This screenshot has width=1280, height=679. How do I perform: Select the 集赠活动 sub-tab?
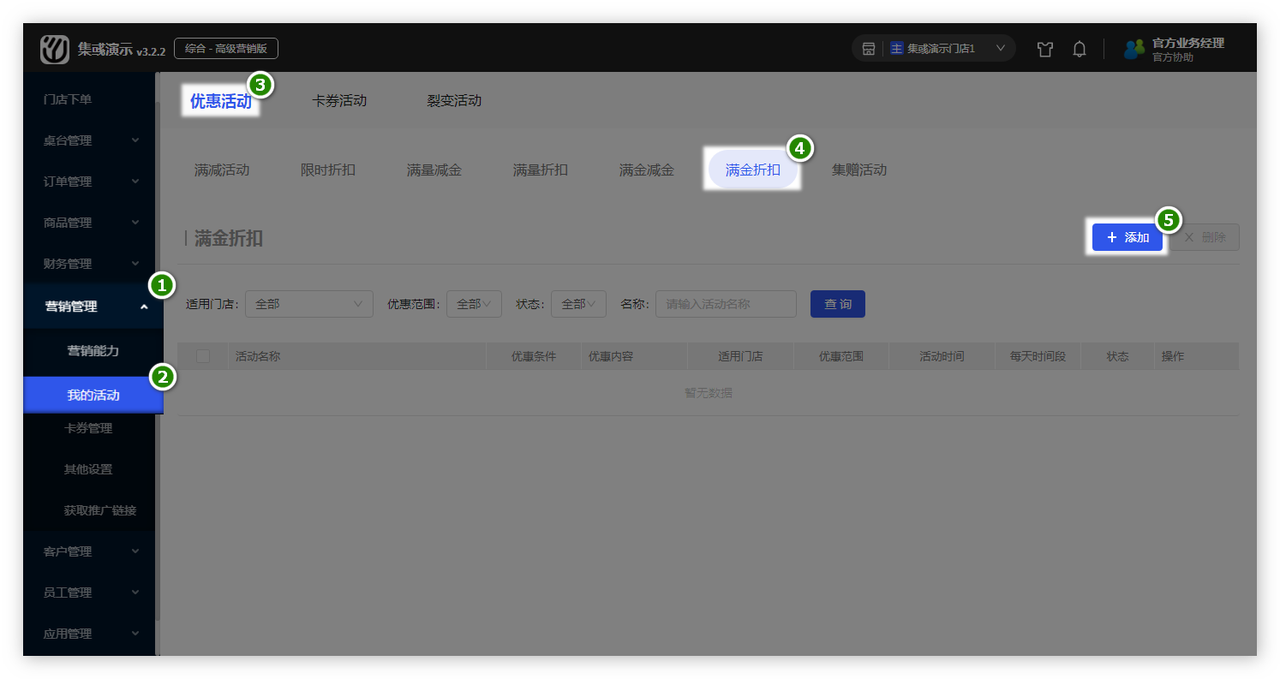tap(859, 170)
